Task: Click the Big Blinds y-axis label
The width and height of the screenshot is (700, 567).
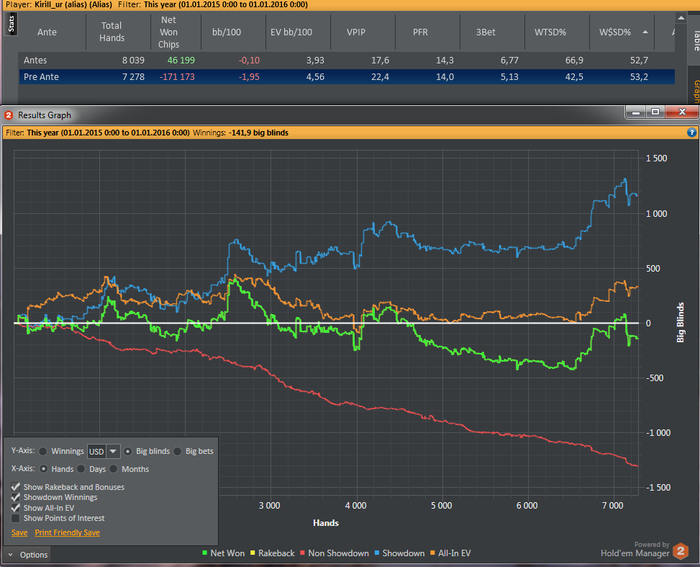Action: tap(680, 323)
